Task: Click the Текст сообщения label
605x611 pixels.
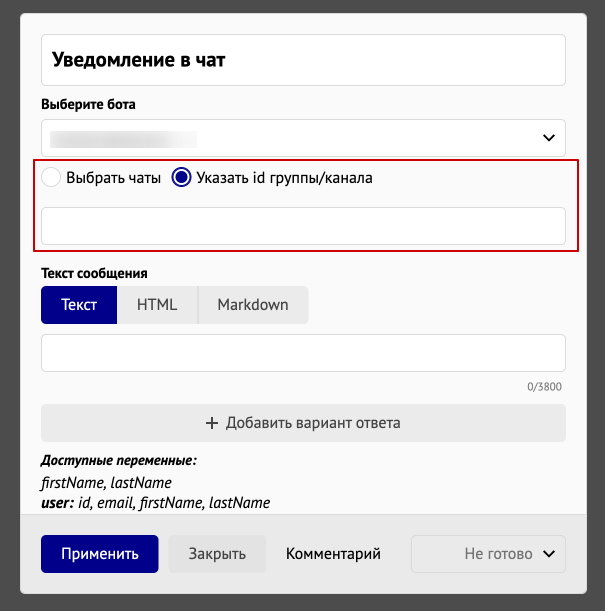Action: 94,273
